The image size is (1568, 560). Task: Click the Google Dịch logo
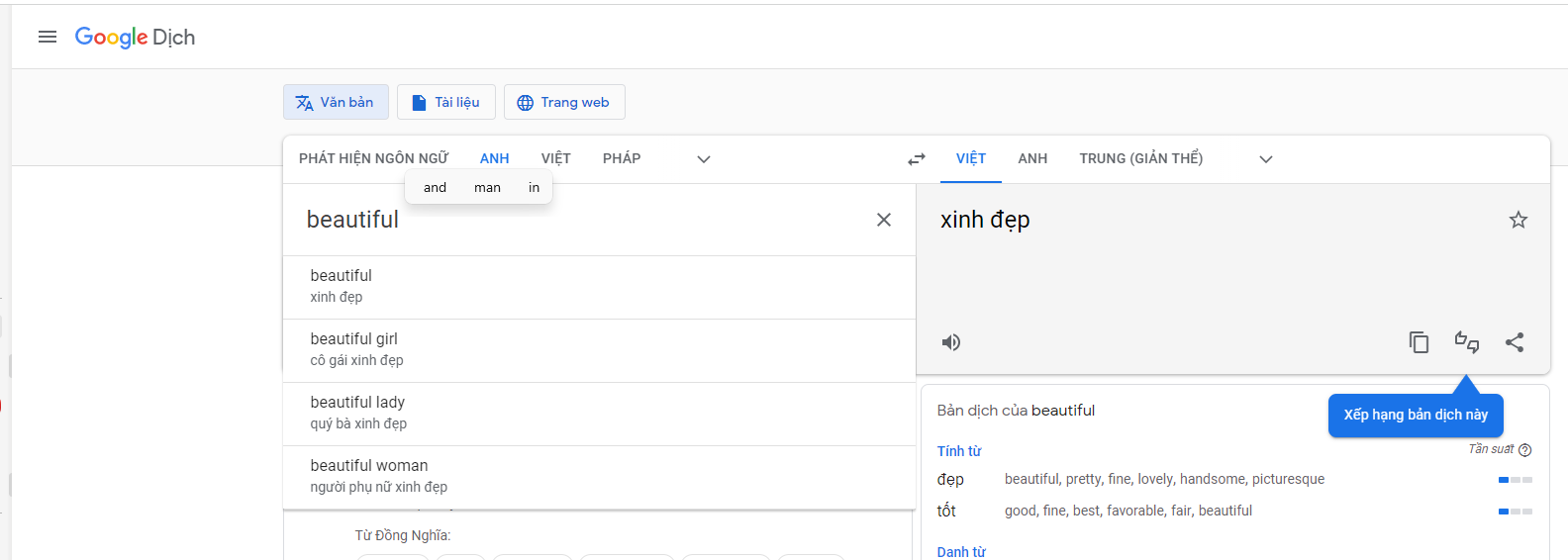tap(135, 38)
